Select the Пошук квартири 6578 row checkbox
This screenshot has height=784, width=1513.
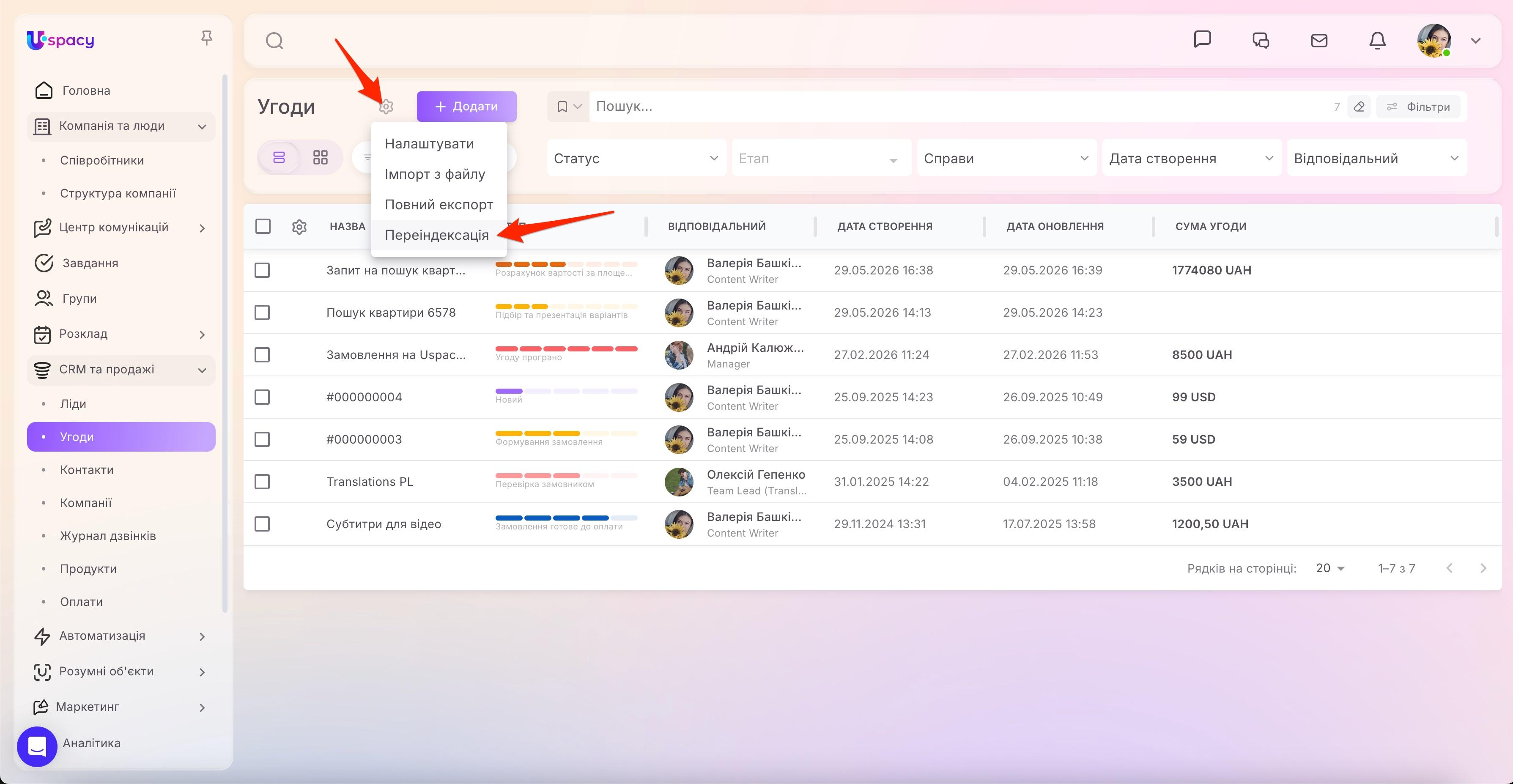coord(262,313)
